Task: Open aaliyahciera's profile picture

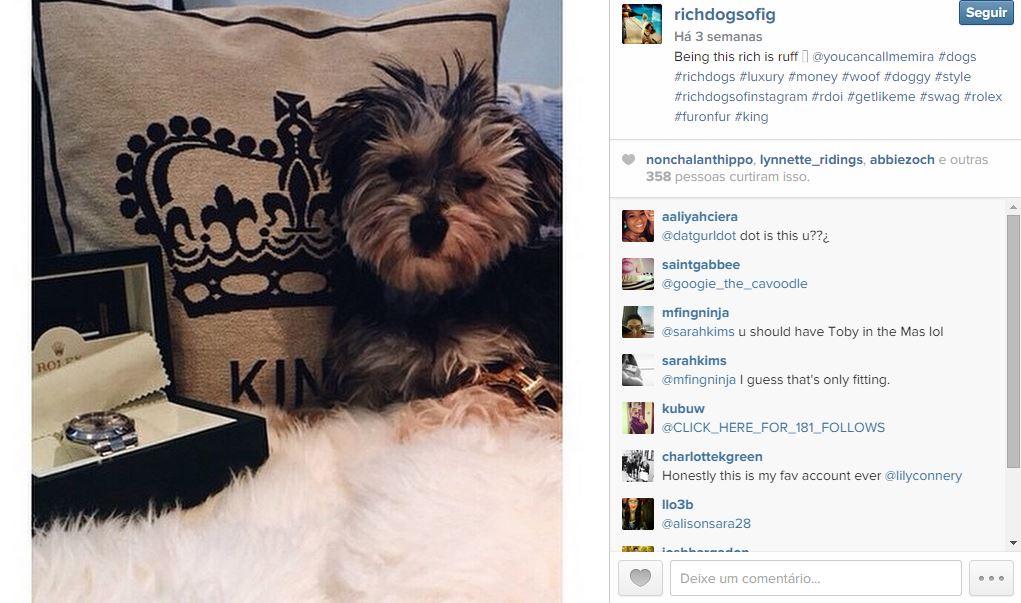Action: (x=638, y=226)
